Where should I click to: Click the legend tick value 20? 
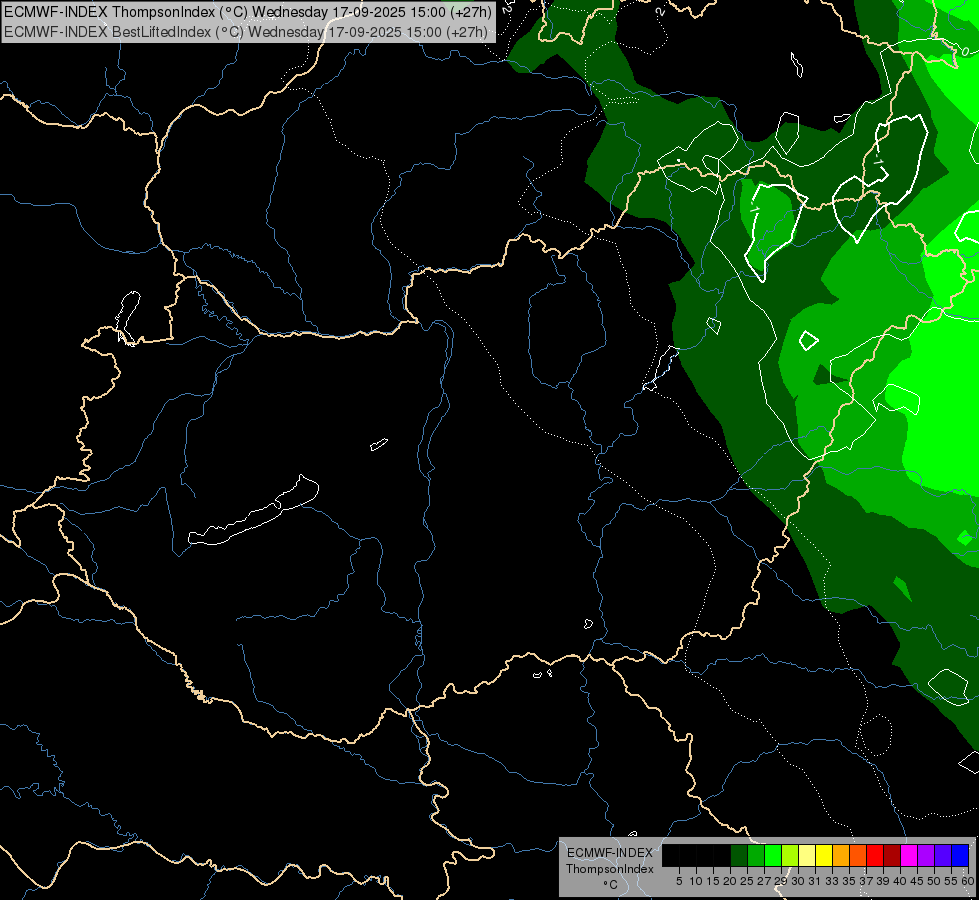(731, 881)
